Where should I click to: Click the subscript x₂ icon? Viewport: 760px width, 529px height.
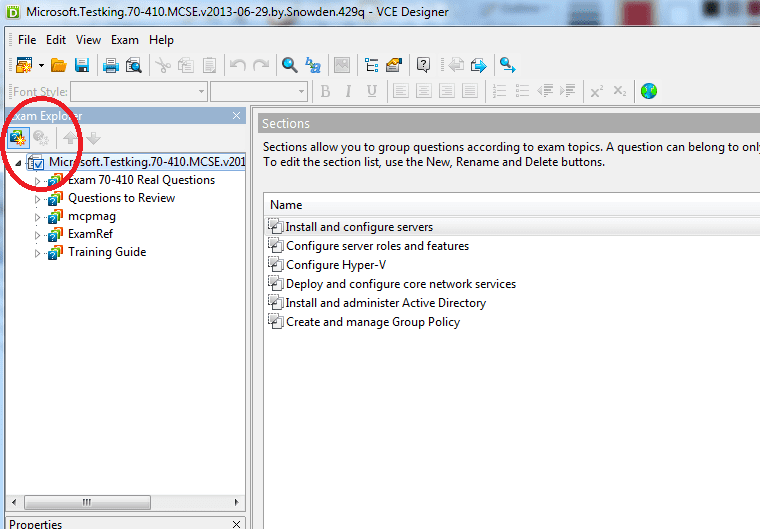click(x=619, y=91)
